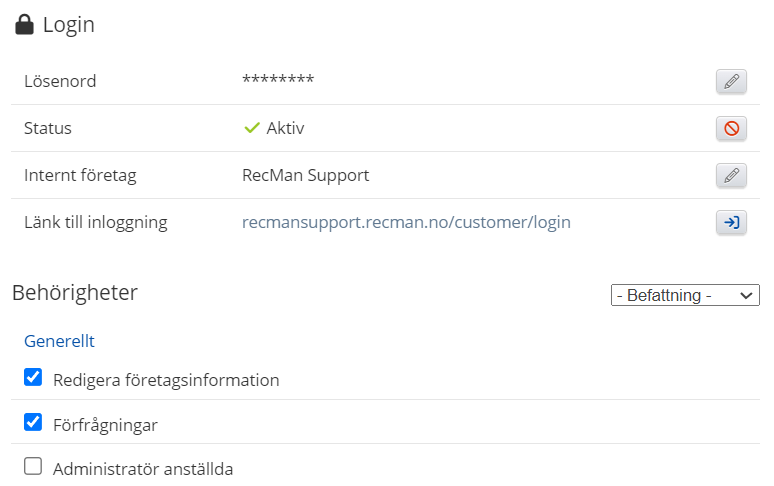
Task: Click the padlock icon beside Login
Action: point(24,25)
